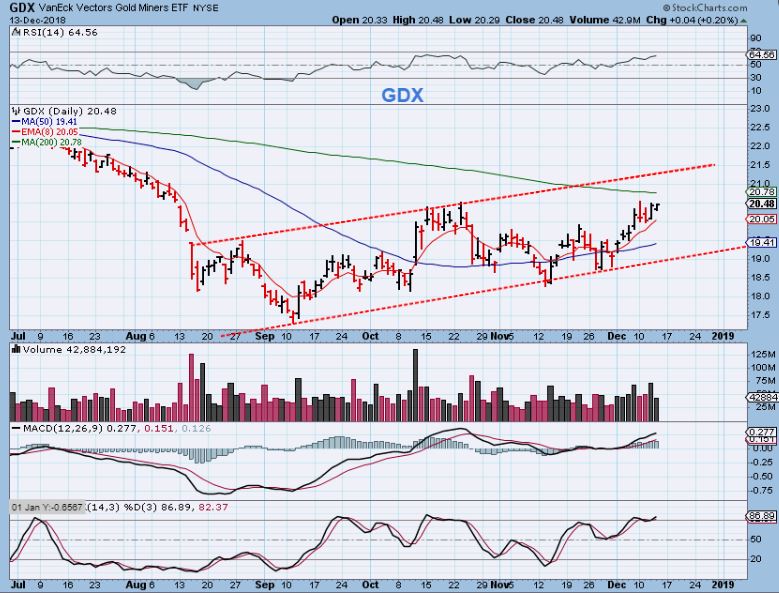This screenshot has height=593, width=779.
Task: Click the 2019 label on the bottom date axis
Action: (x=723, y=585)
